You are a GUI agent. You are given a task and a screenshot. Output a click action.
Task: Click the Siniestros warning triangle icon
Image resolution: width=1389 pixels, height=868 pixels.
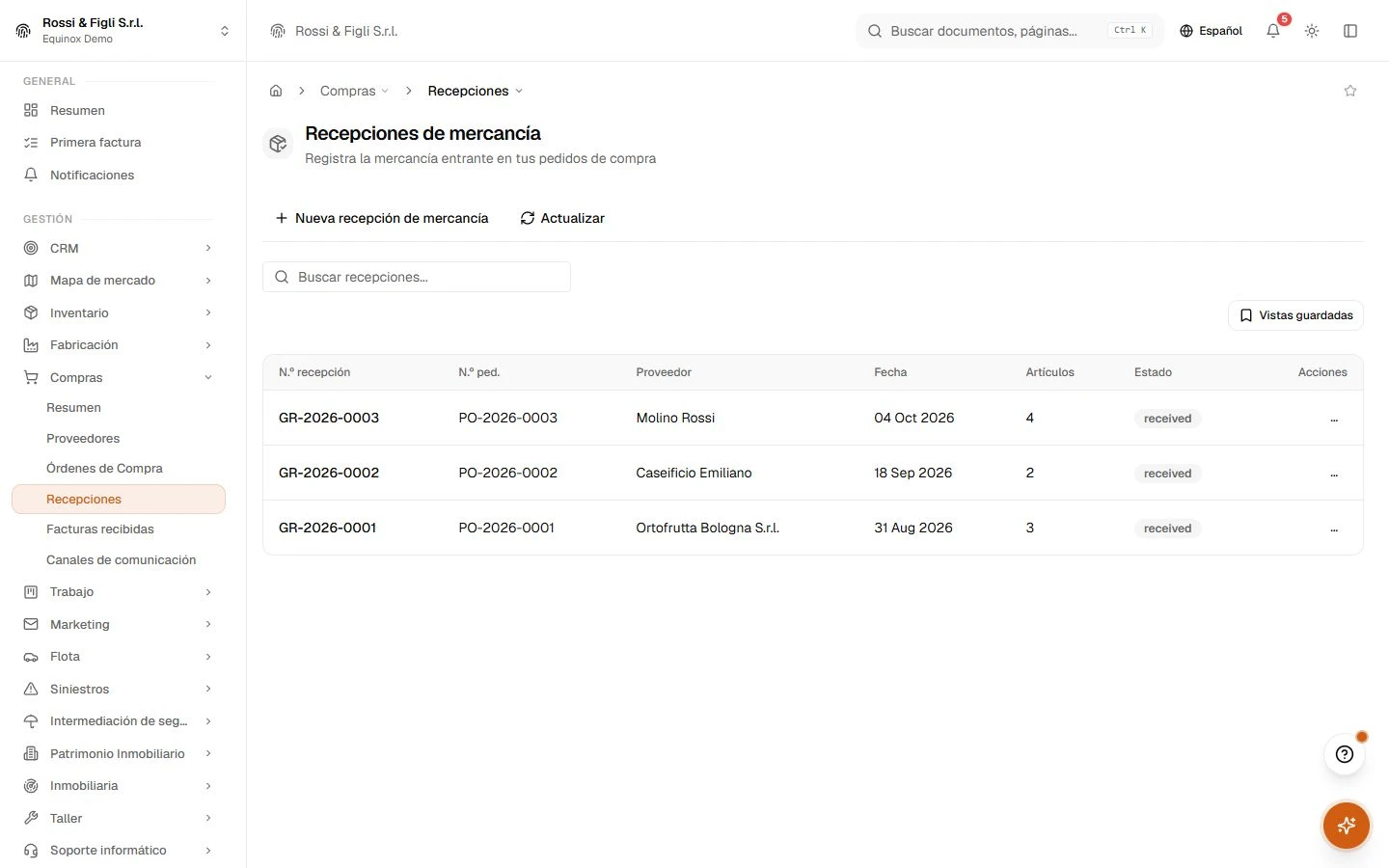[x=31, y=690]
